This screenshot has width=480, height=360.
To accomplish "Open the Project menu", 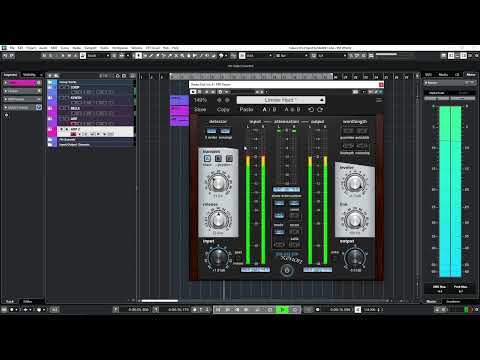I will [x=31, y=48].
